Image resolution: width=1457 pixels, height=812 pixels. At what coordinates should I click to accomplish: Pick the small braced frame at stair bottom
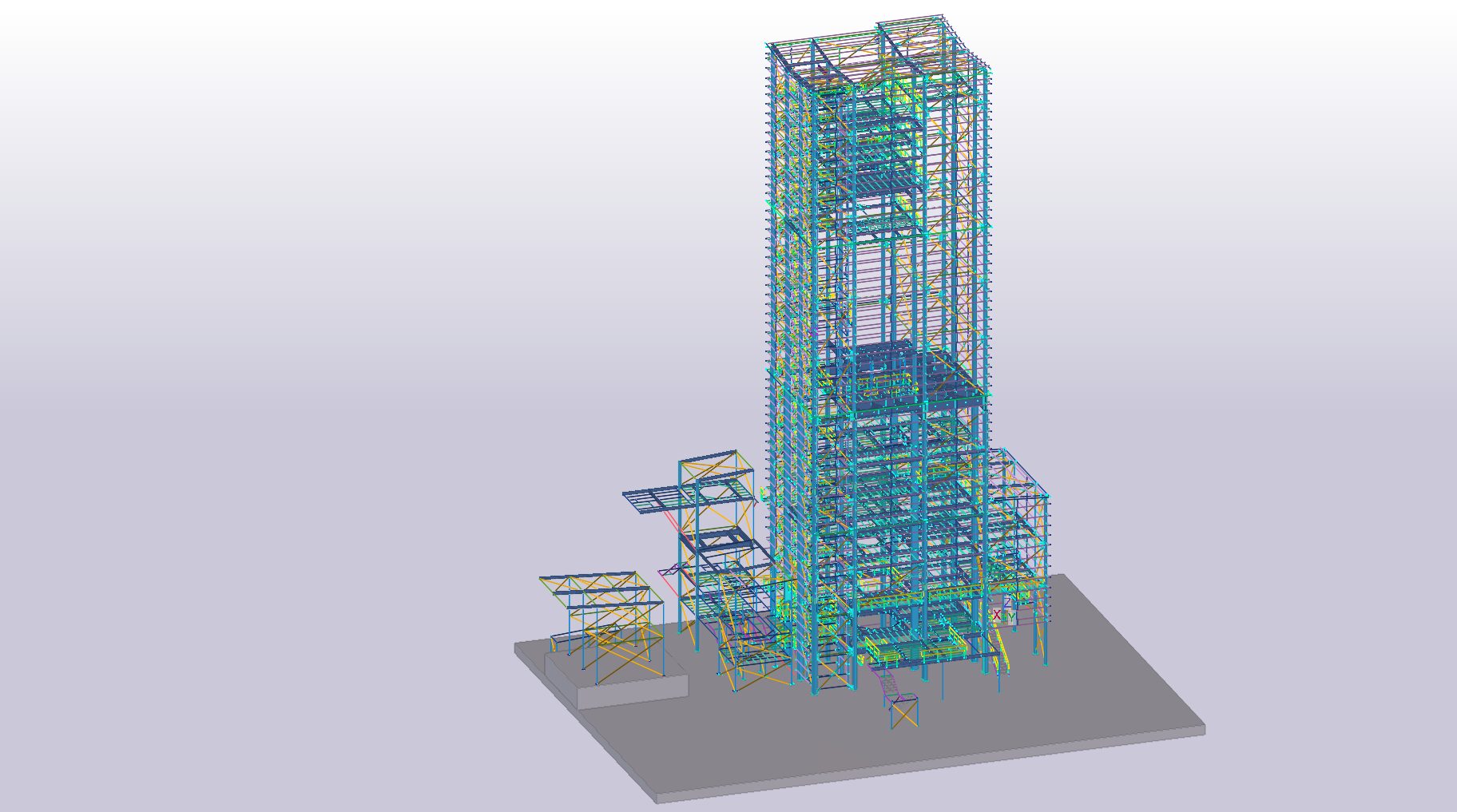(x=904, y=711)
